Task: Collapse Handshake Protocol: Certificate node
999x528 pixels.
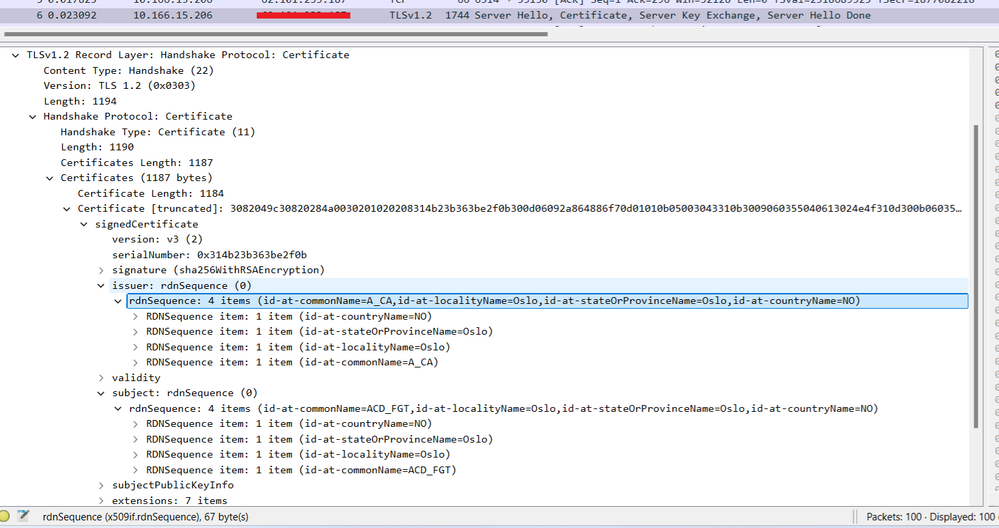Action: [32, 117]
